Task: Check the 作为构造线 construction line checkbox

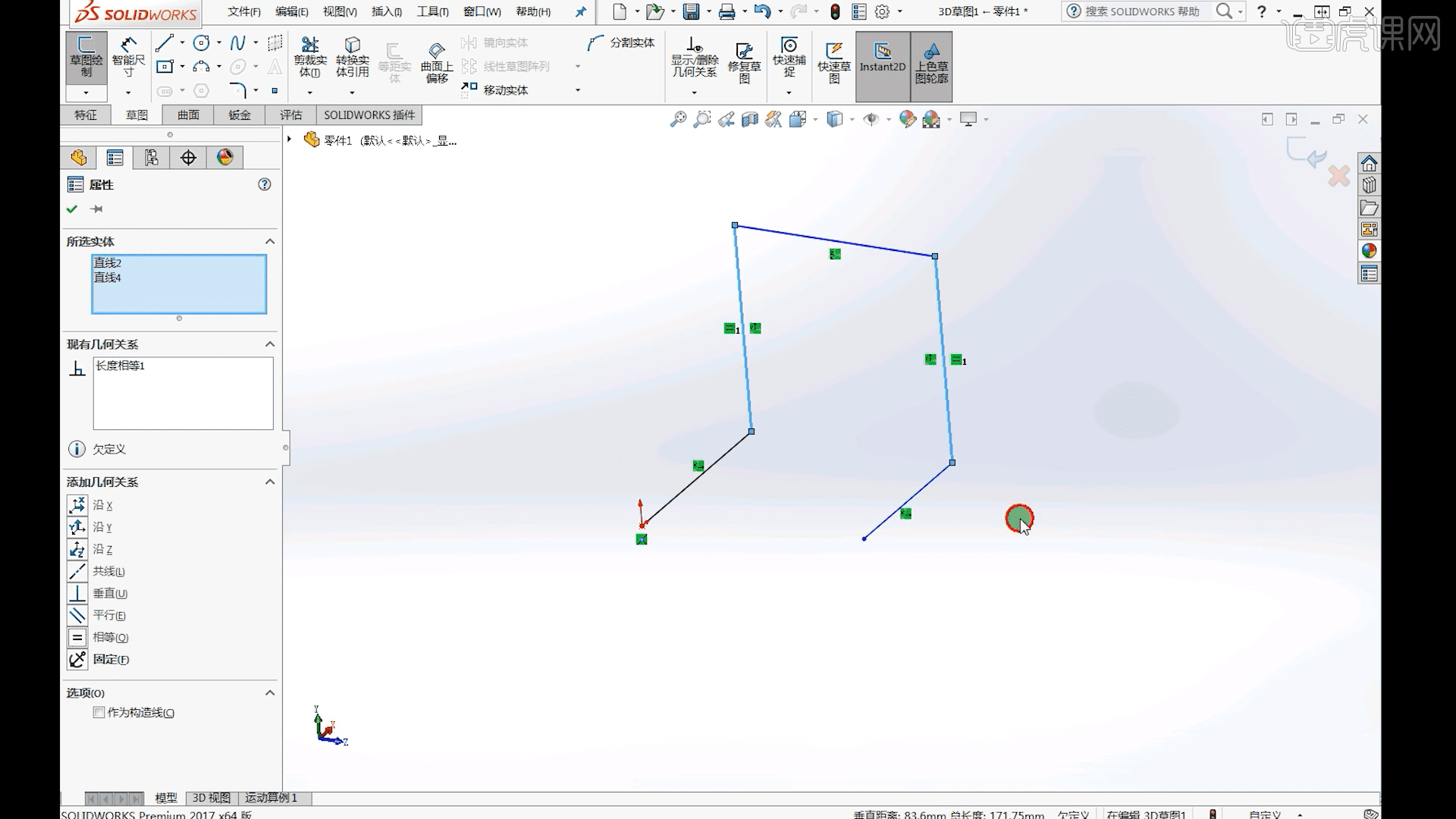Action: coord(98,712)
